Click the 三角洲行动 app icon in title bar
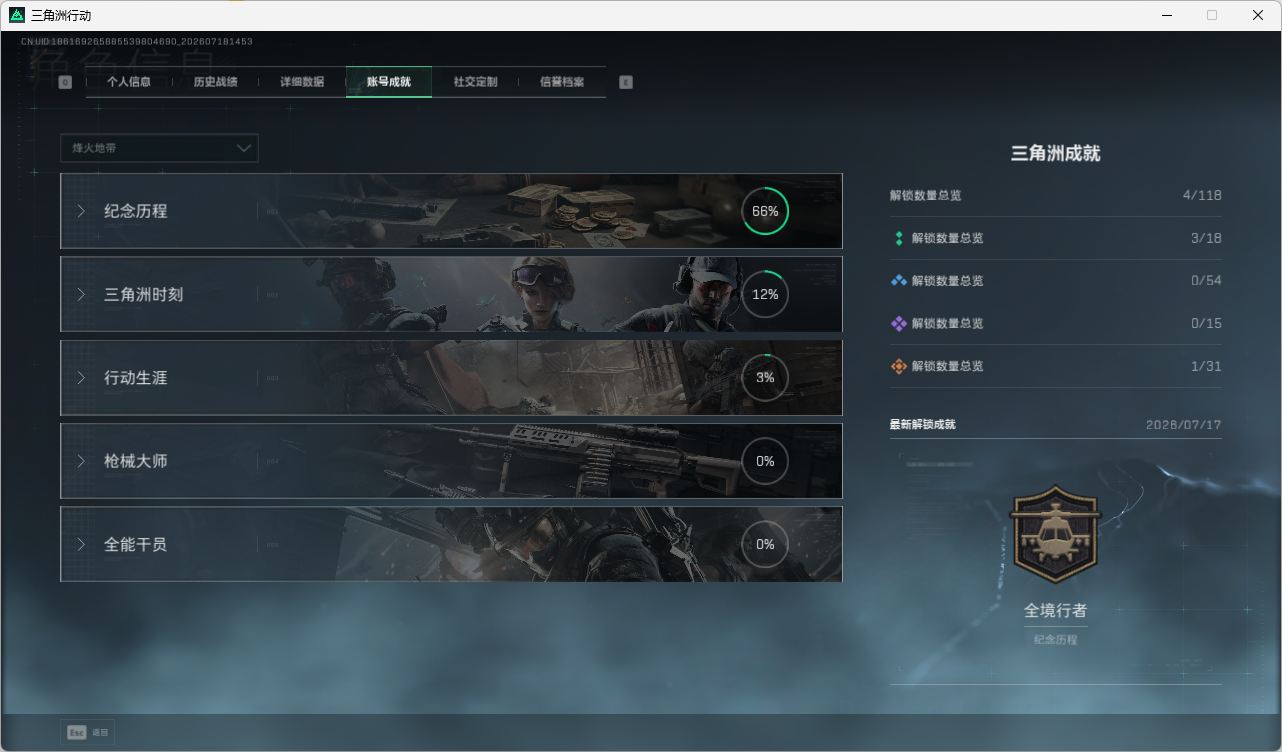The height and width of the screenshot is (752, 1282). click(x=16, y=15)
